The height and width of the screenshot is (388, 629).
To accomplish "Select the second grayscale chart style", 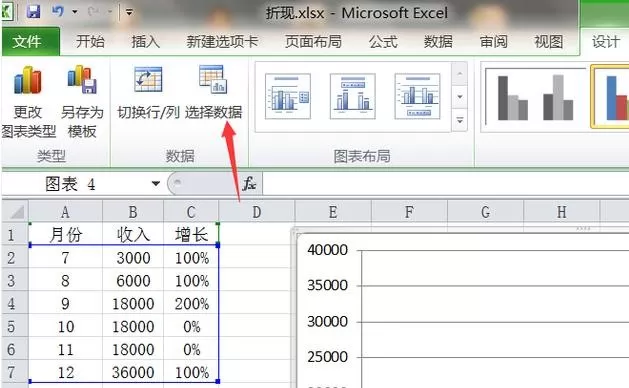I will tap(558, 98).
